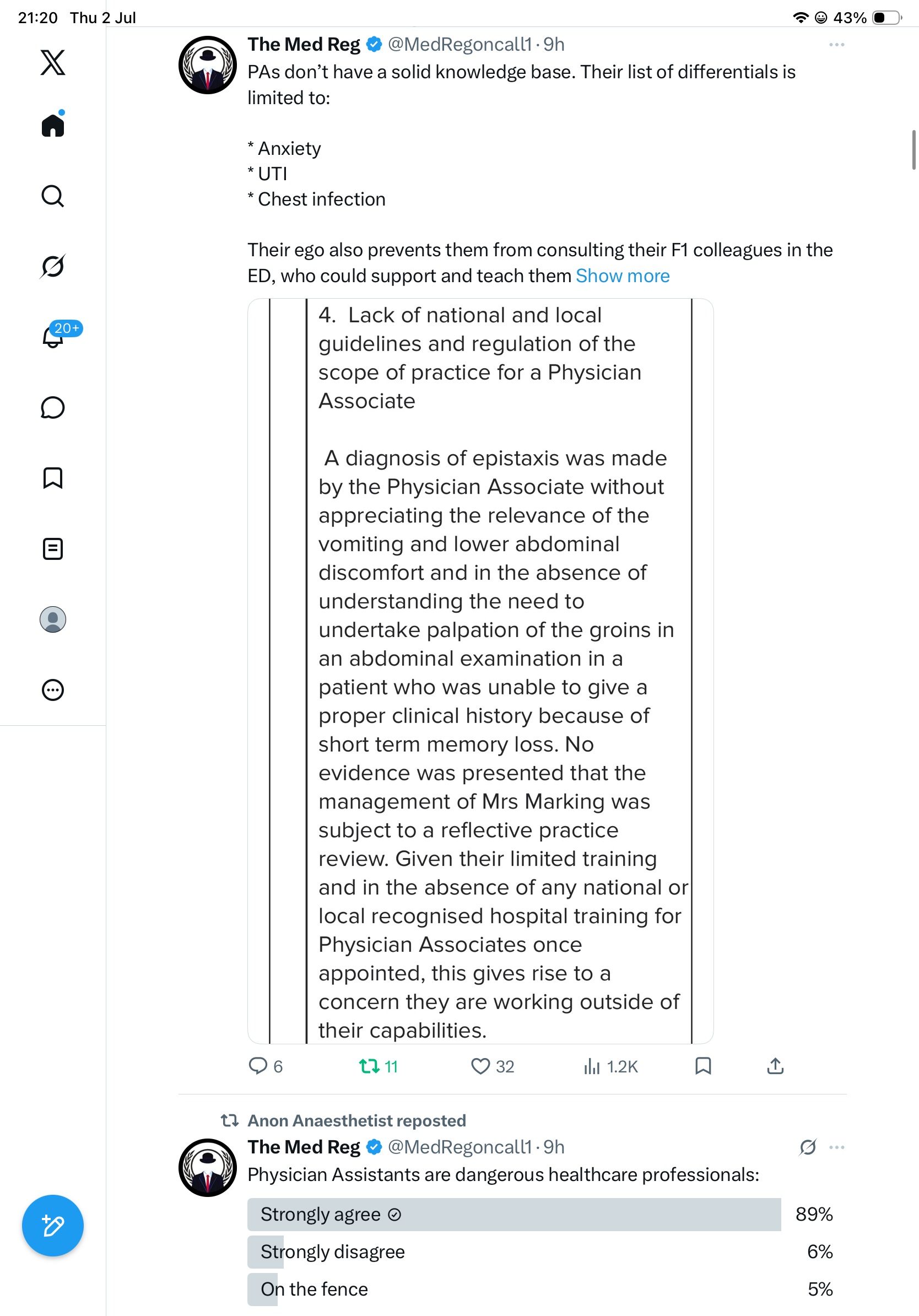Compose a new post with floating button
The width and height of the screenshot is (919, 1316).
pos(53,1226)
